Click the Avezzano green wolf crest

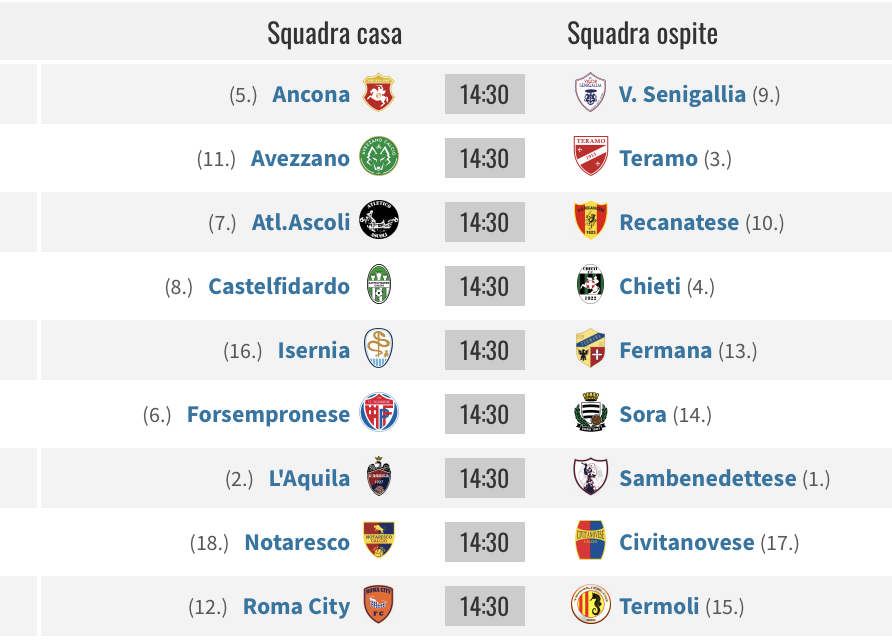(x=379, y=156)
